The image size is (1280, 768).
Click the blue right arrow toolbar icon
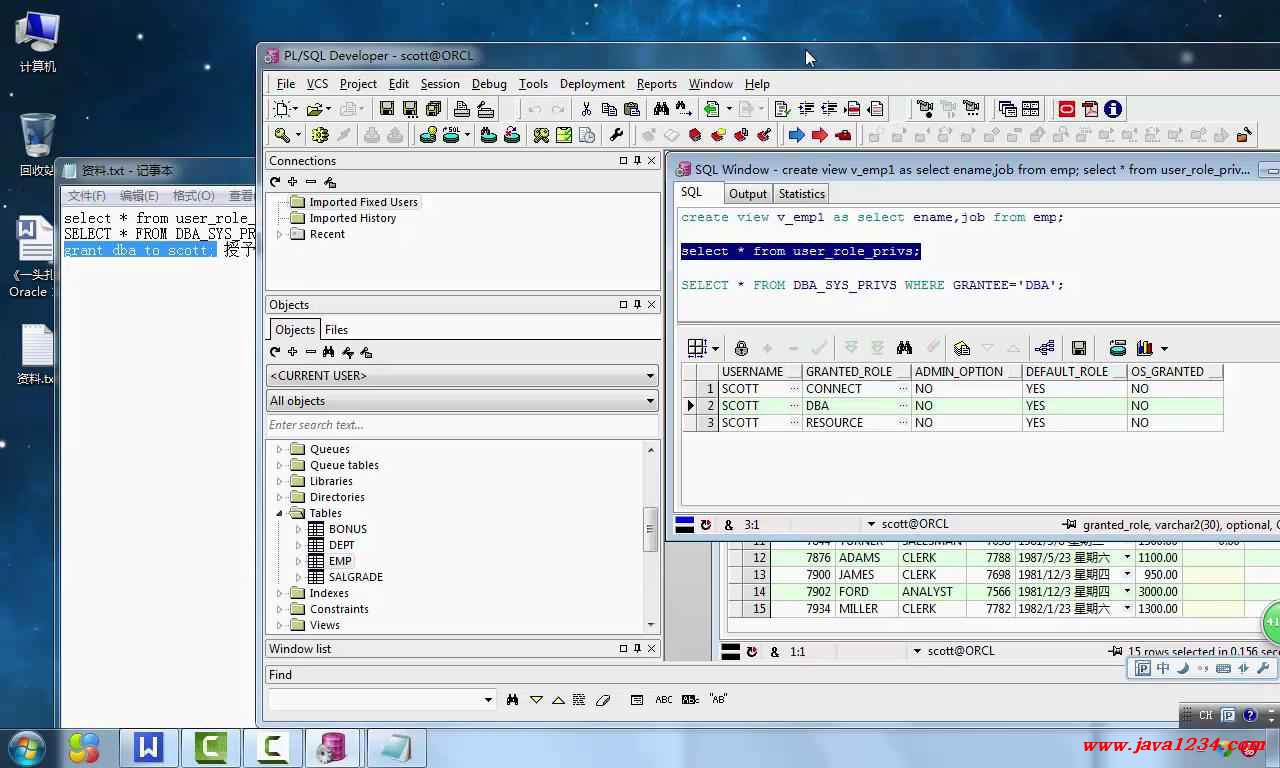pyautogui.click(x=797, y=135)
